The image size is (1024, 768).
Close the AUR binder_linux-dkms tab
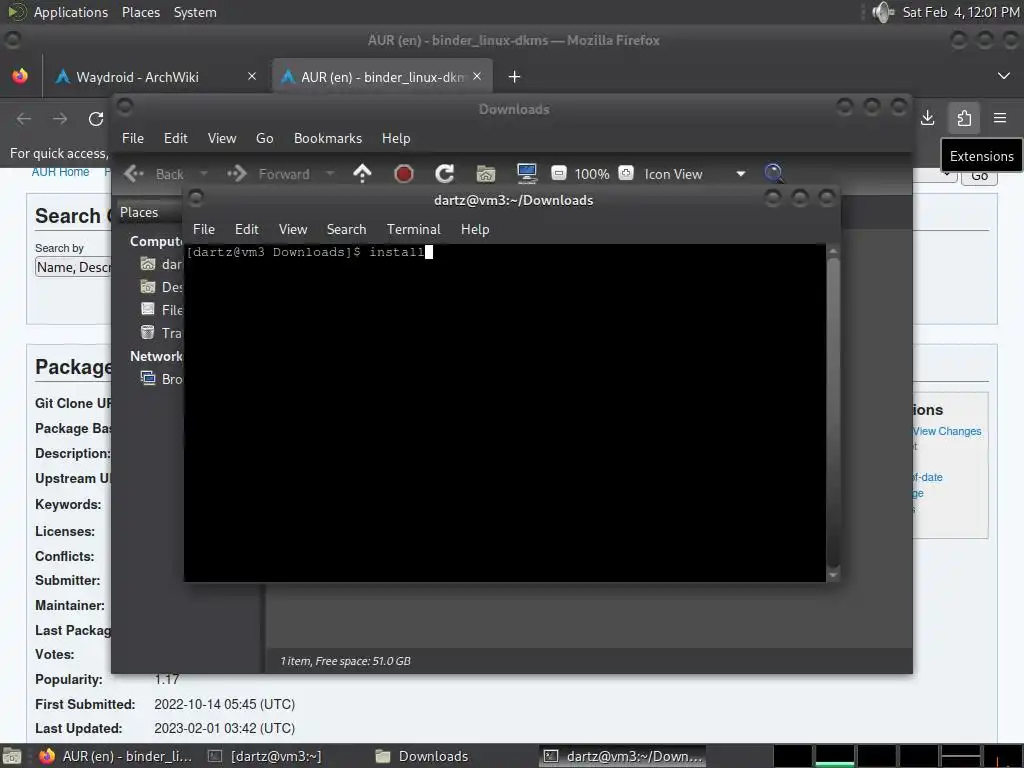(477, 76)
